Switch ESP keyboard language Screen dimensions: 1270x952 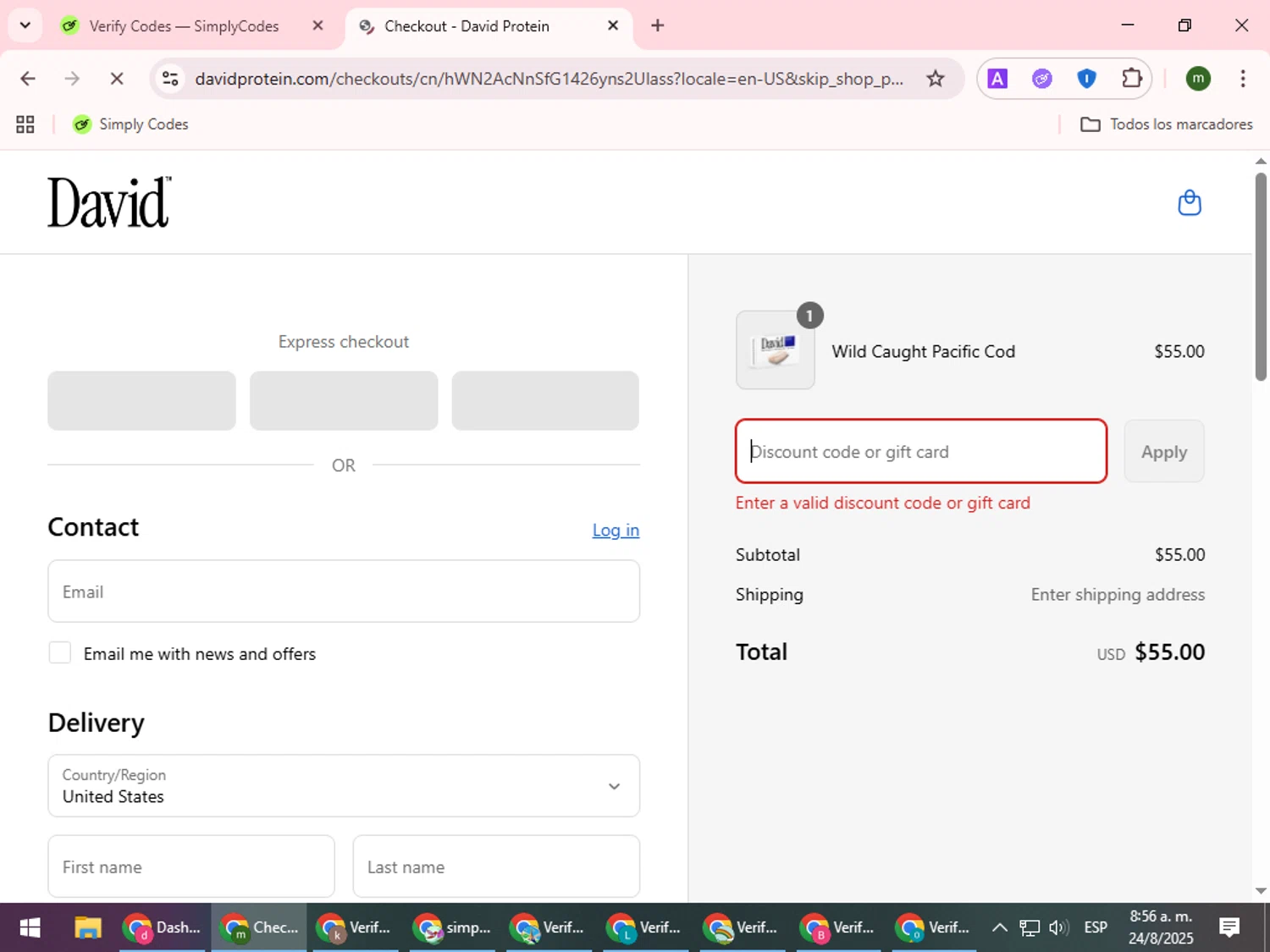tap(1096, 928)
